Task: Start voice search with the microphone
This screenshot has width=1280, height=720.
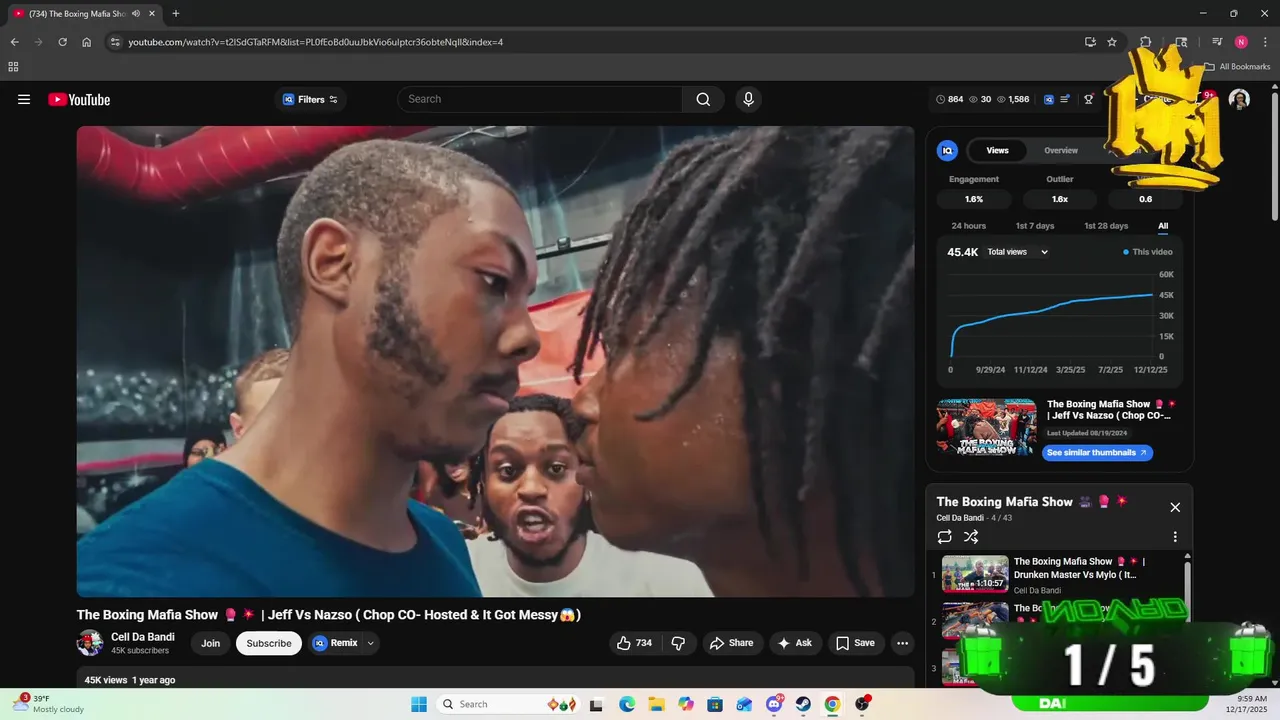Action: [x=748, y=99]
